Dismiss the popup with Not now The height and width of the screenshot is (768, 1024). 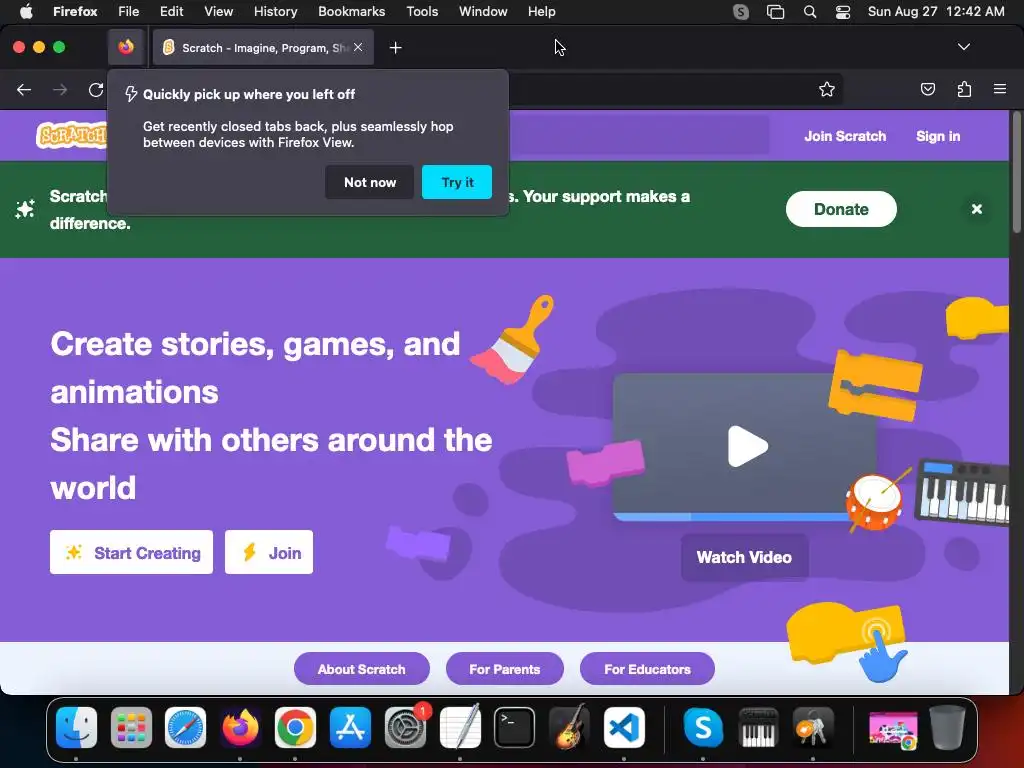click(x=370, y=182)
